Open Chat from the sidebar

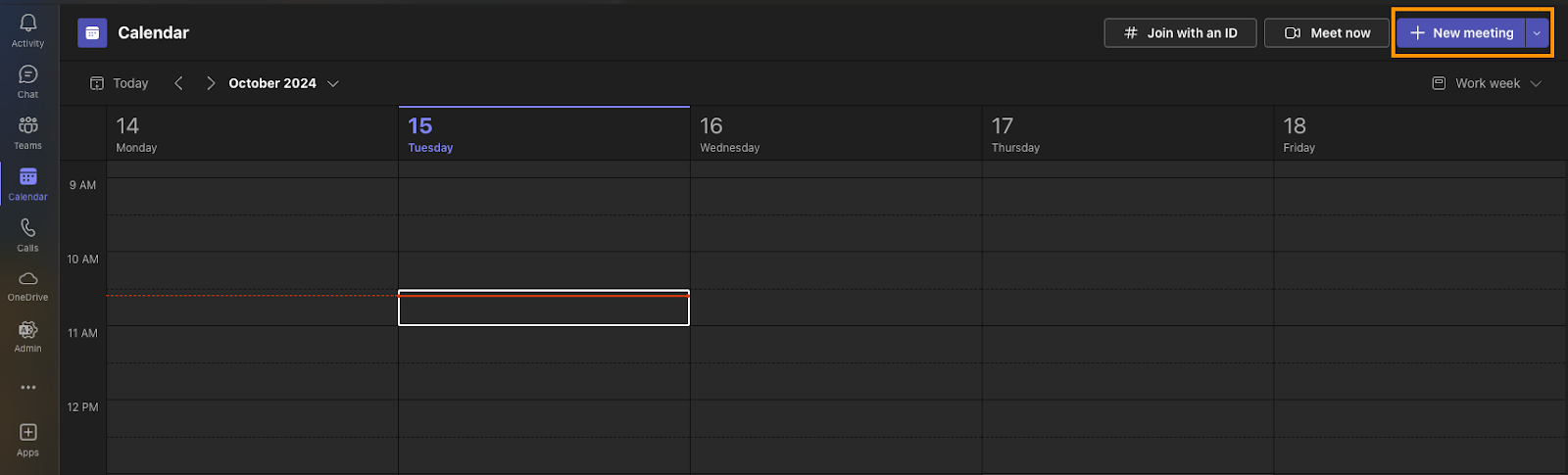click(27, 80)
